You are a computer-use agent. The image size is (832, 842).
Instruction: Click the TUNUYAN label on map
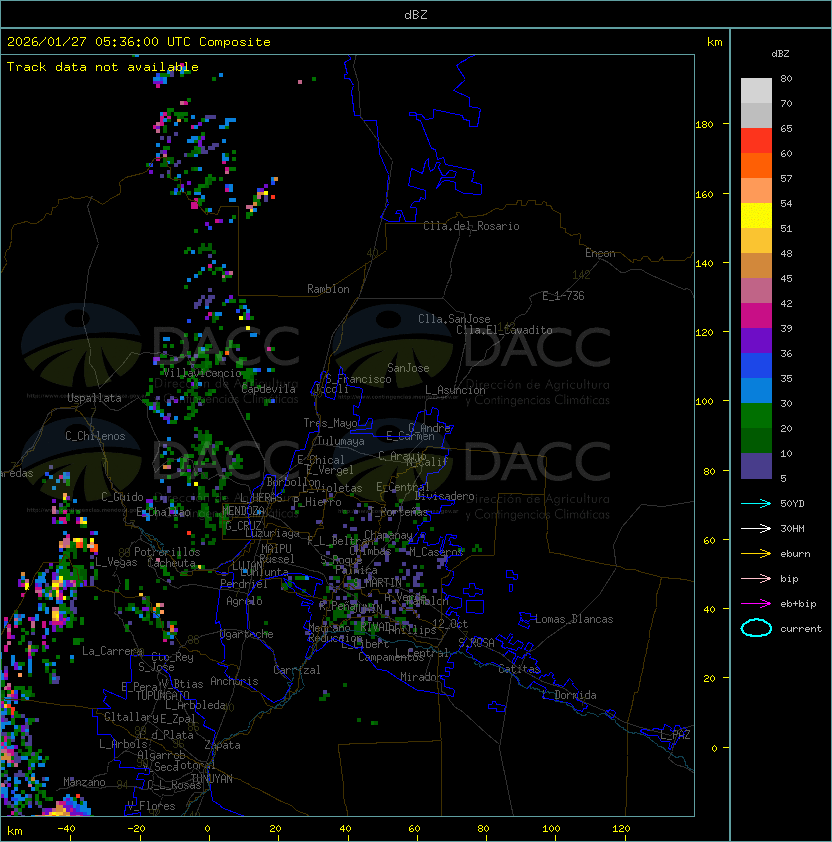click(x=211, y=778)
